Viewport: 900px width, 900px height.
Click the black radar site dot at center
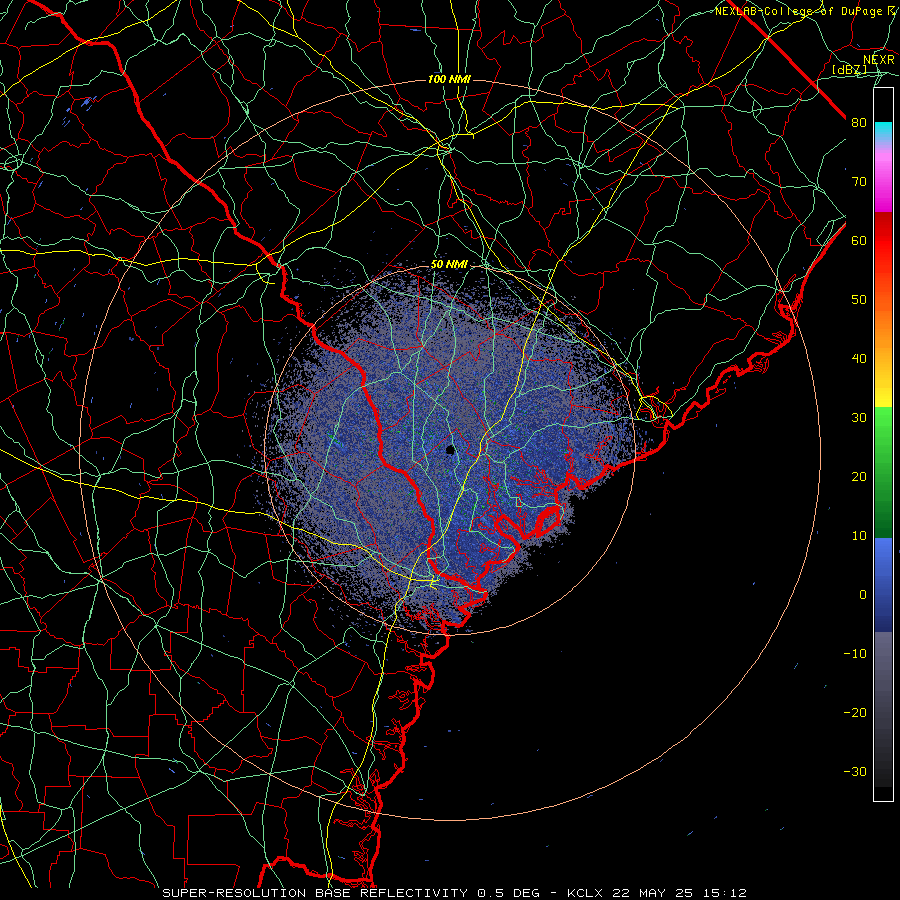450,450
